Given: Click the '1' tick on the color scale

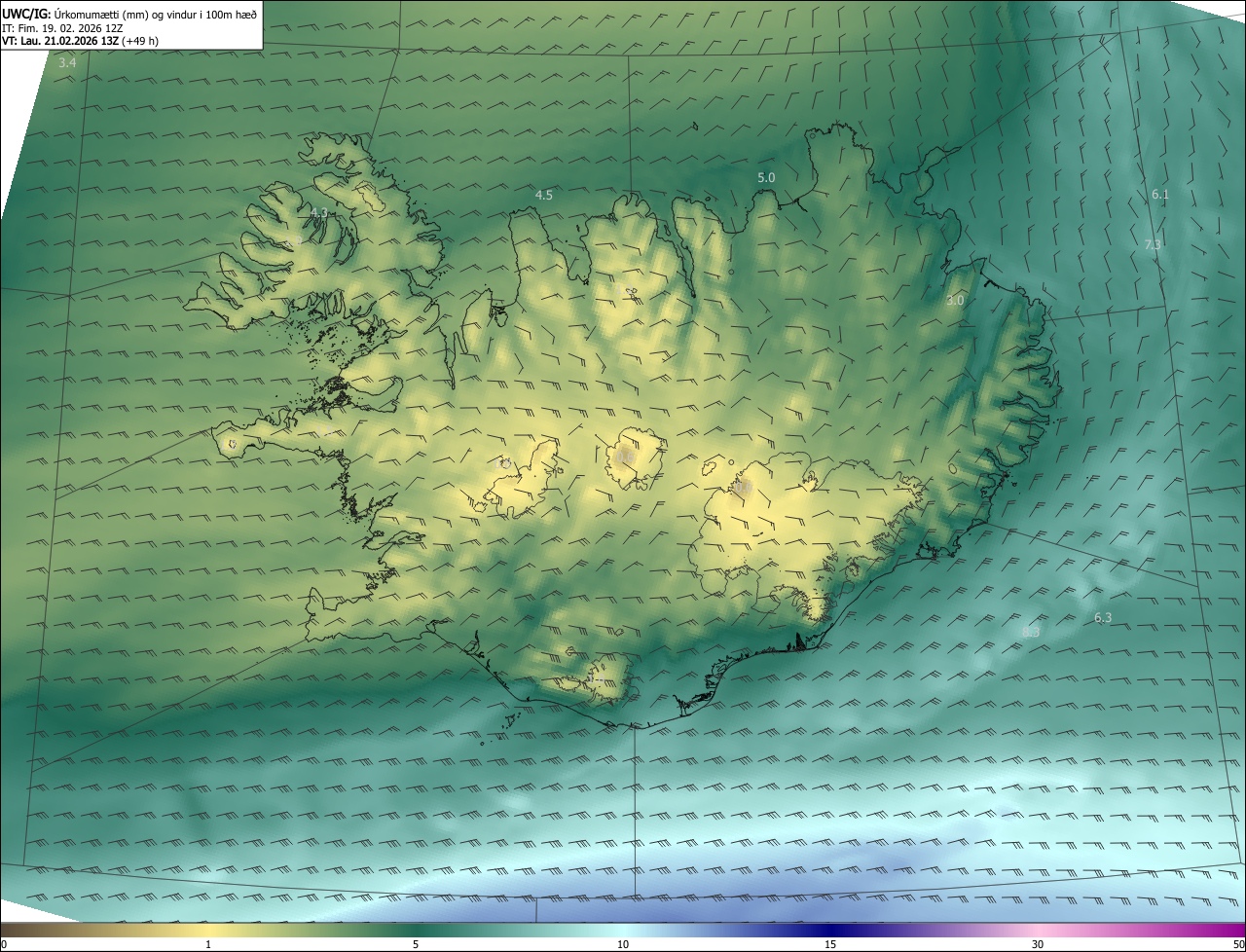Looking at the screenshot, I should tap(208, 944).
